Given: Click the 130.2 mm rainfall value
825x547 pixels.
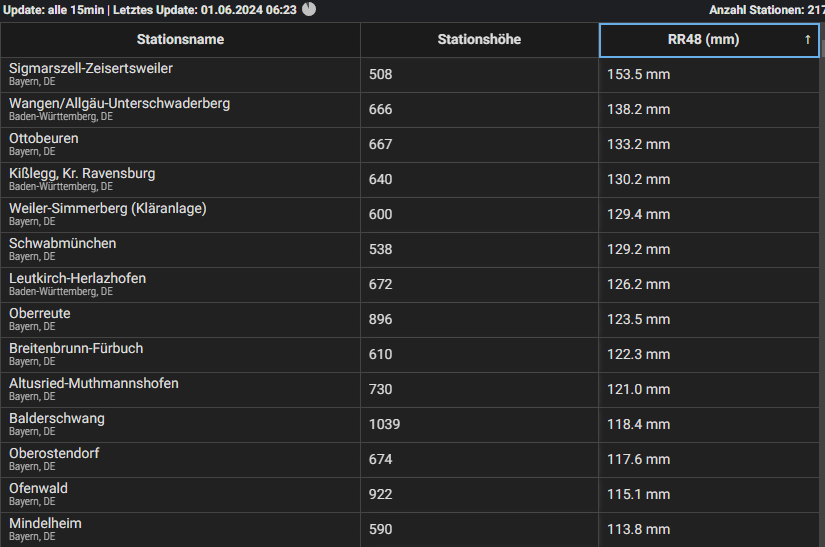Looking at the screenshot, I should [x=639, y=179].
